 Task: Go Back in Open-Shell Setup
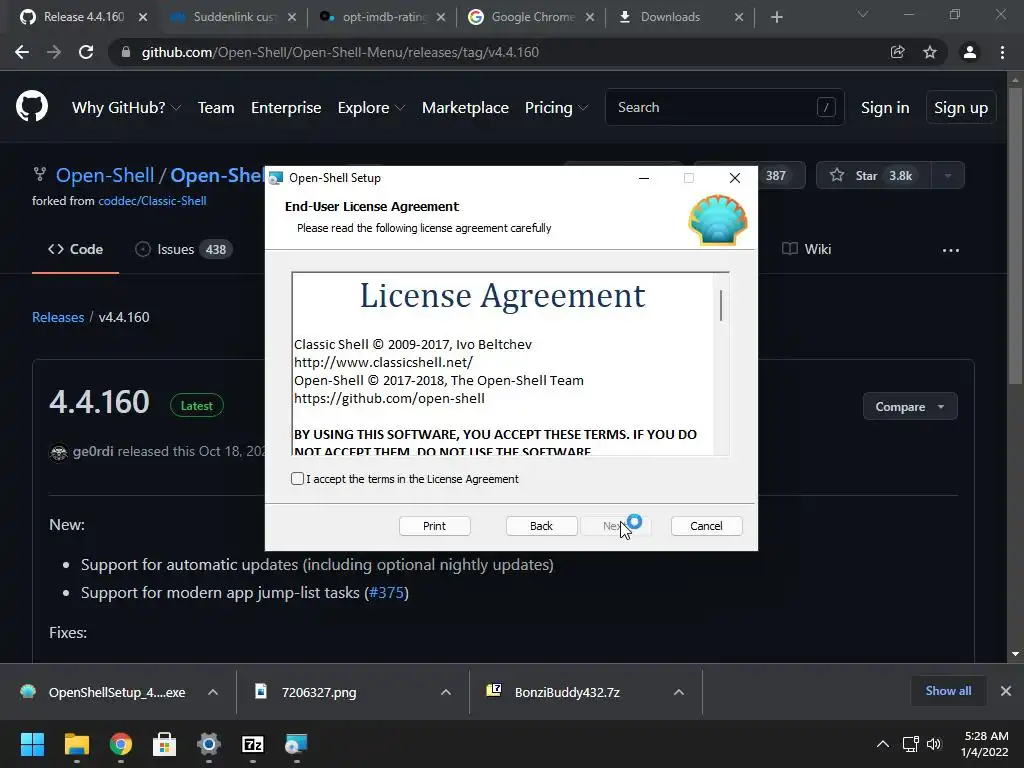coord(541,526)
